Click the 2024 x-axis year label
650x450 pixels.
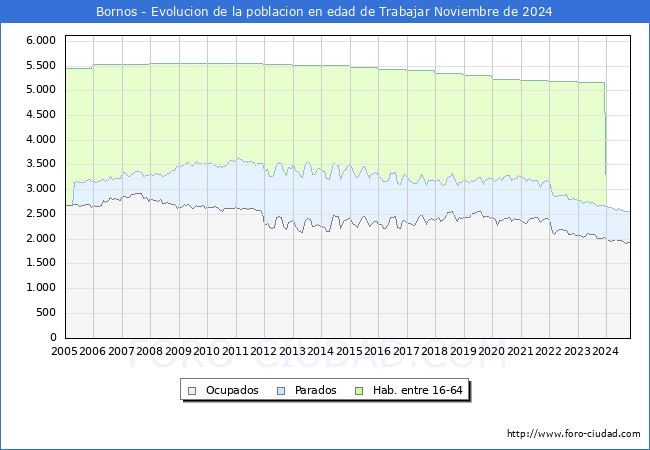606,351
